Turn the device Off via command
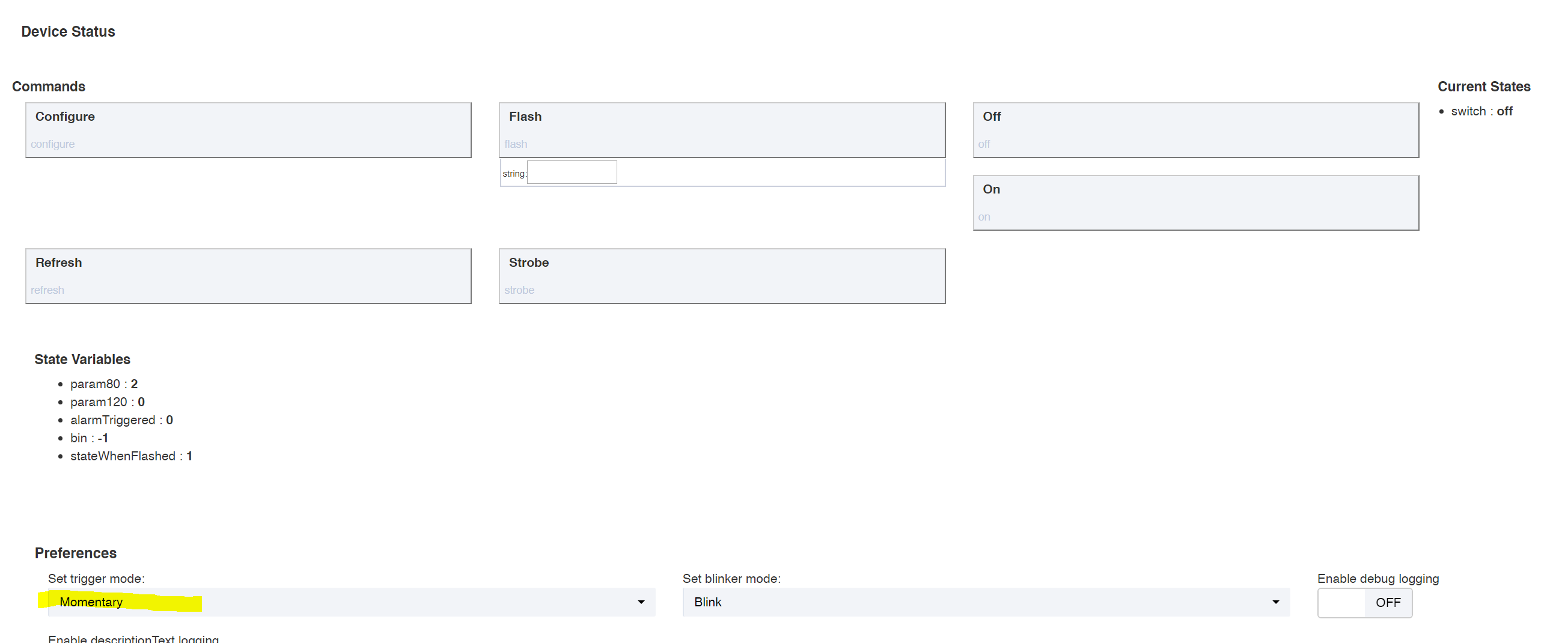Screen dimensions: 1568x643 1195,130
